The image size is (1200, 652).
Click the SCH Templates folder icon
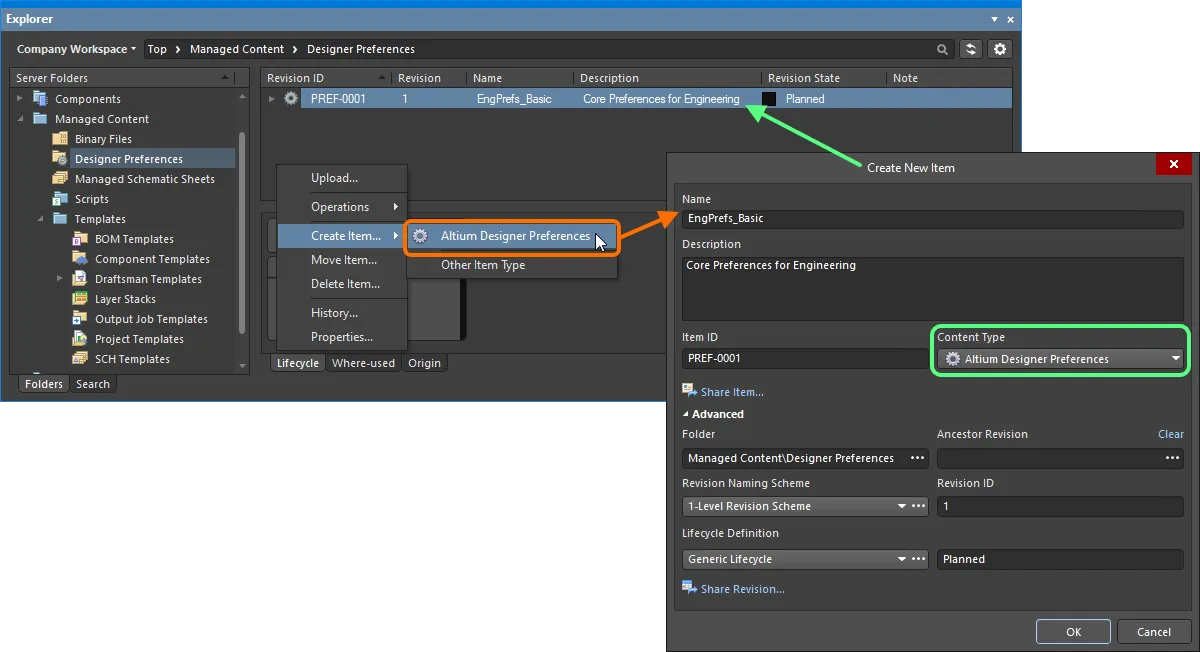(x=80, y=359)
